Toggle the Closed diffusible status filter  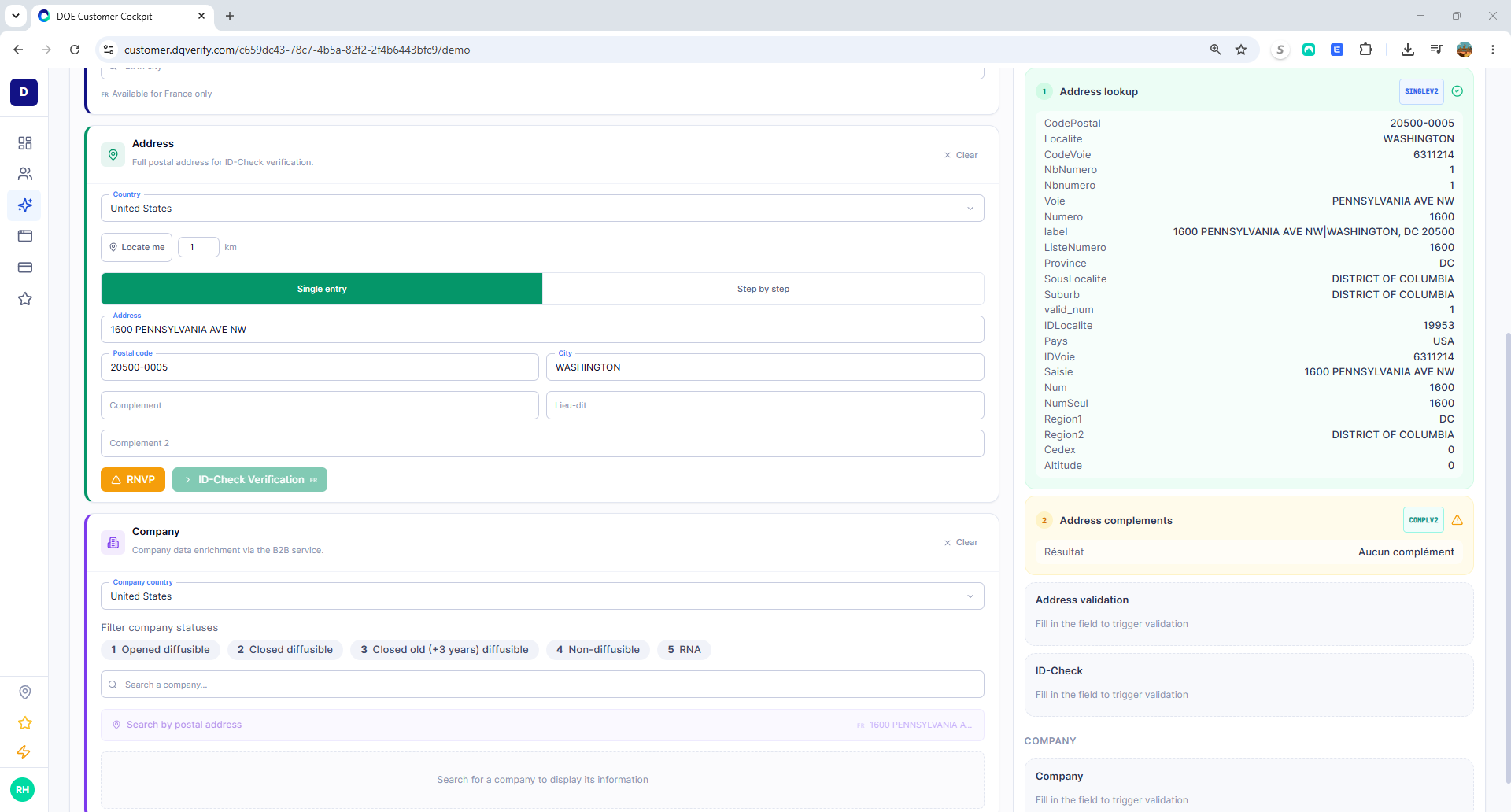tap(285, 650)
